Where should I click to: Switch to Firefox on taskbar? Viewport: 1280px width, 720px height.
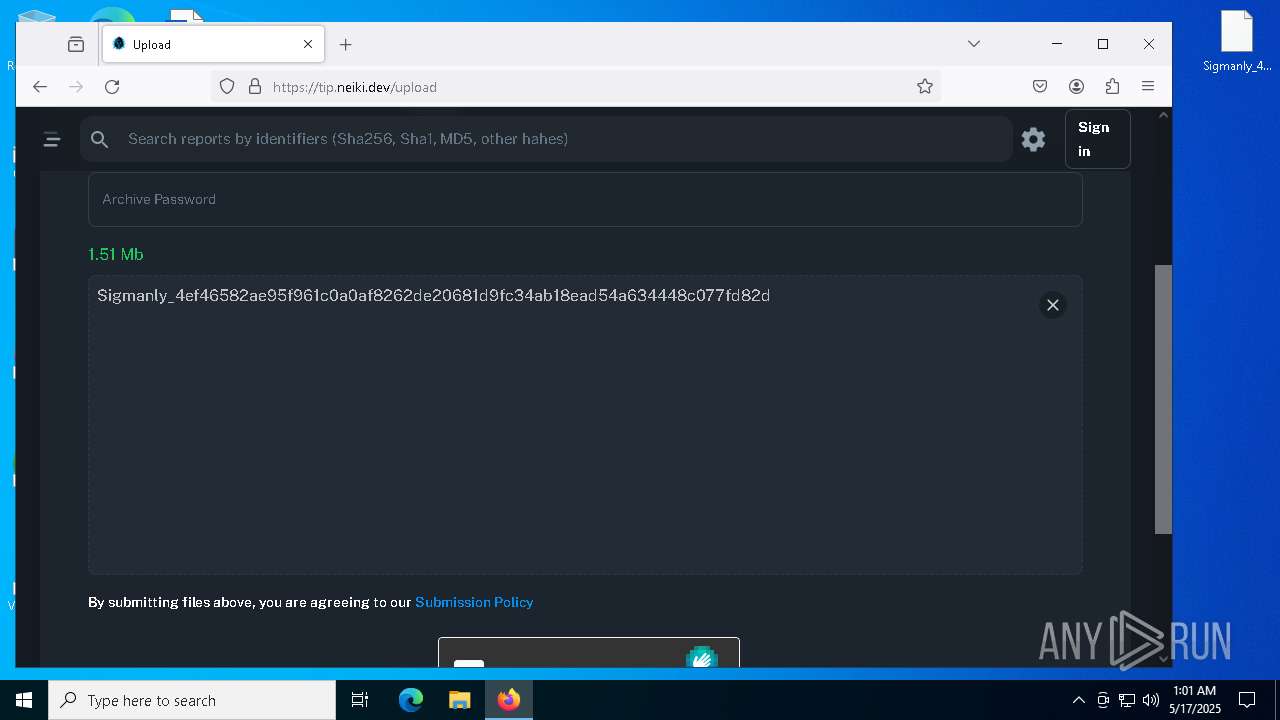[x=509, y=700]
